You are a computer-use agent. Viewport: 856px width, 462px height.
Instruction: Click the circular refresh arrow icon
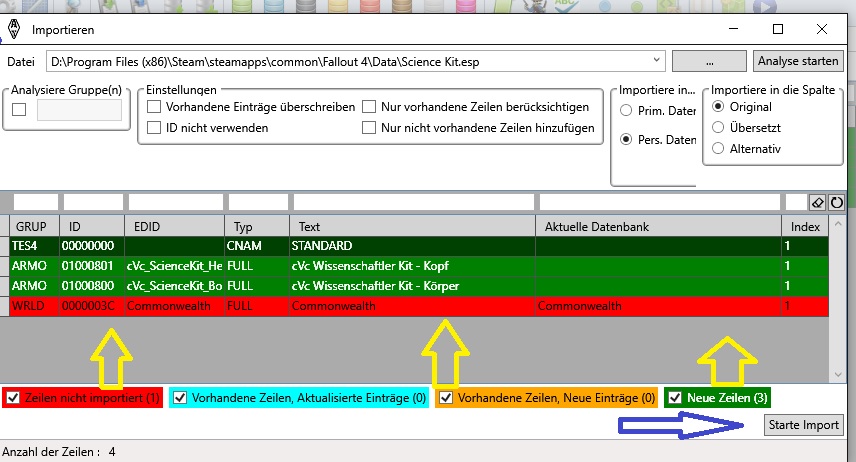click(x=836, y=203)
